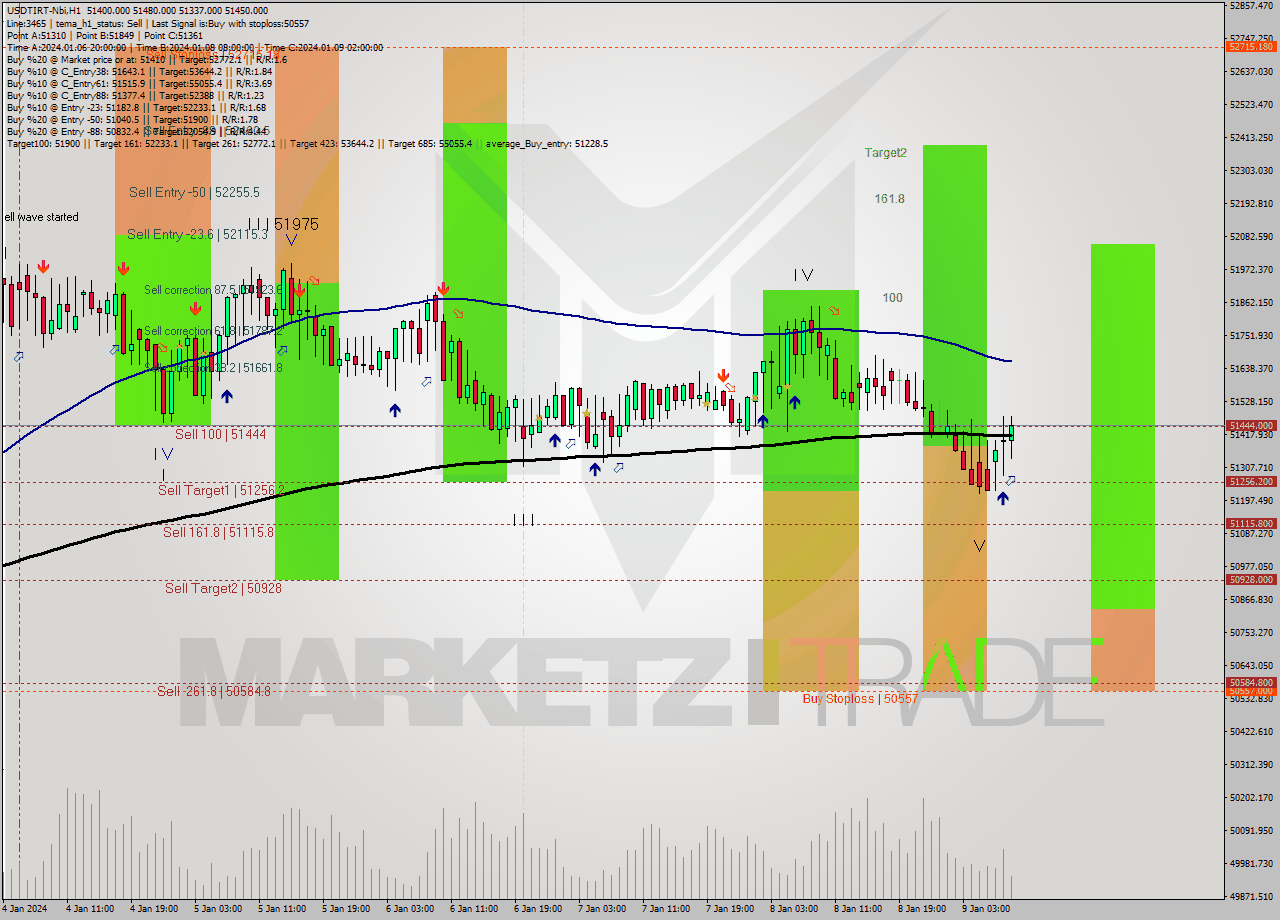Click the blue up arrow above the V wave label

[x=1003, y=498]
